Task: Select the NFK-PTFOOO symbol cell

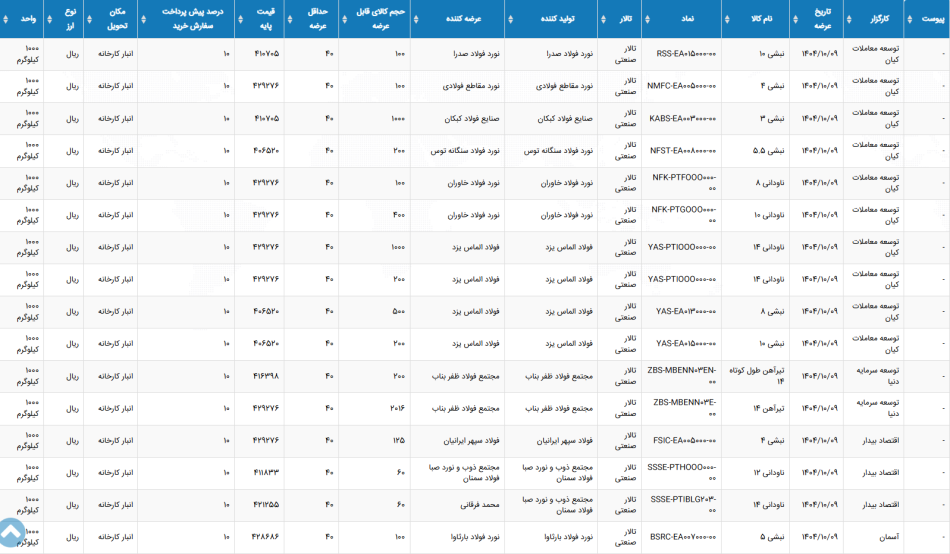Action: tap(684, 182)
